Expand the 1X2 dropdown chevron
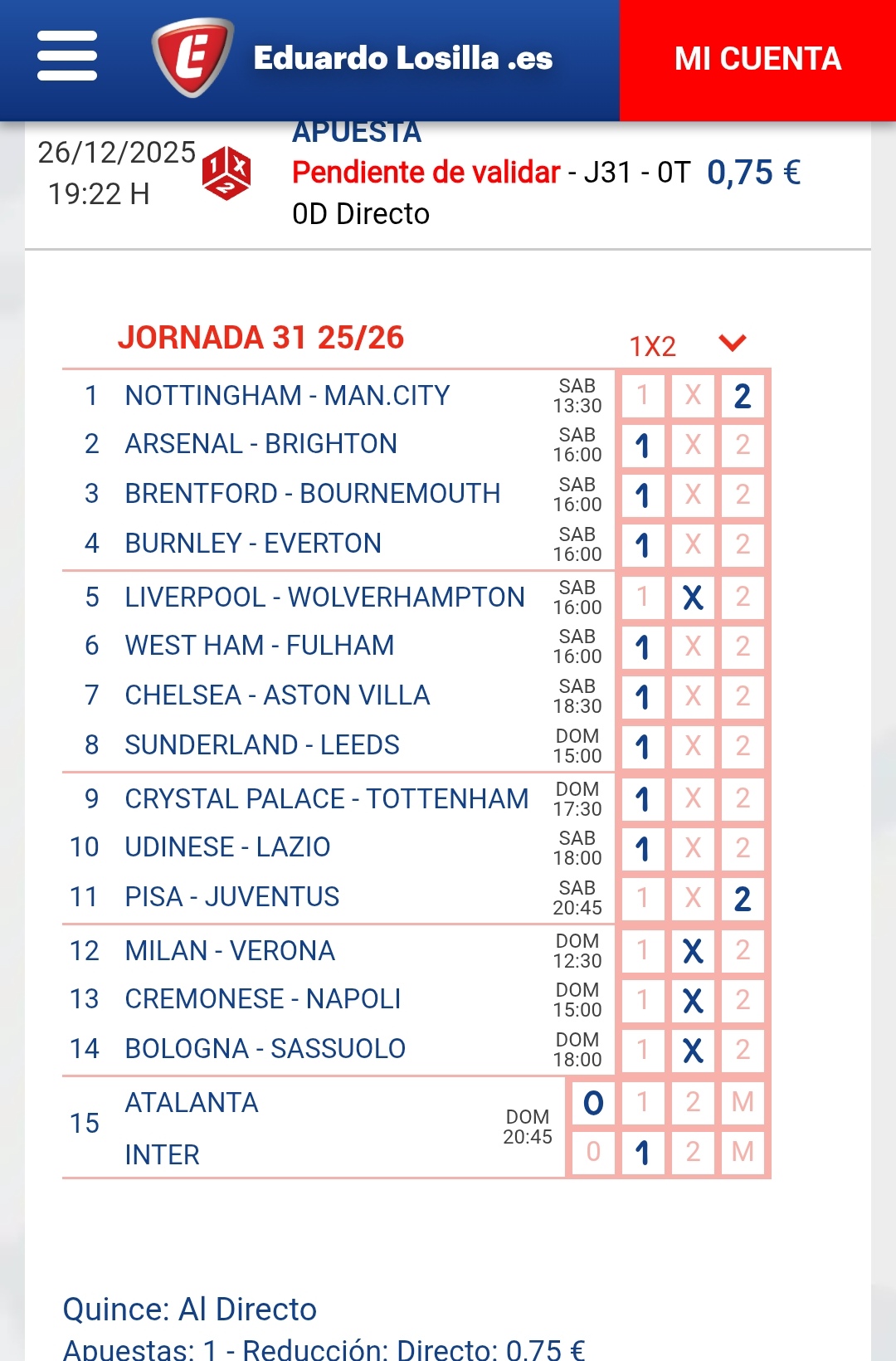This screenshot has height=1361, width=896. tap(733, 343)
